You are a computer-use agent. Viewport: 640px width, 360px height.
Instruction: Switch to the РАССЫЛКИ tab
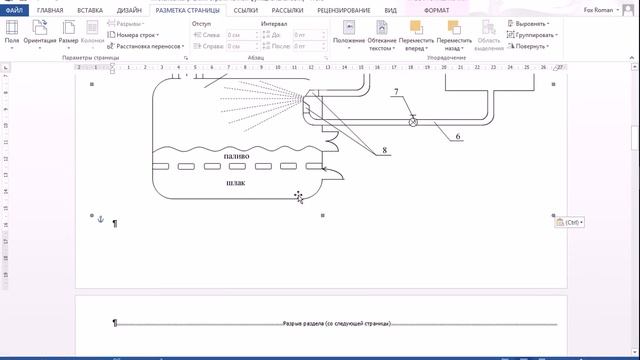(x=287, y=10)
